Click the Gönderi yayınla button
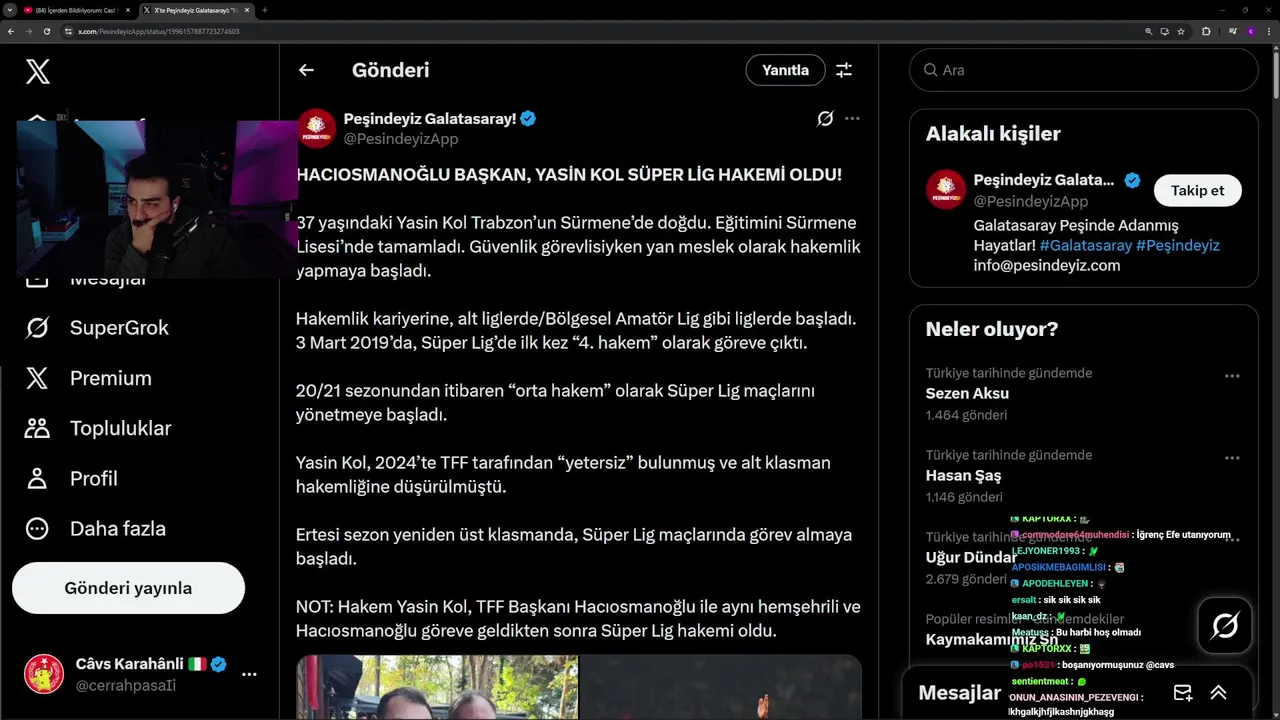The image size is (1280, 720). pos(128,588)
